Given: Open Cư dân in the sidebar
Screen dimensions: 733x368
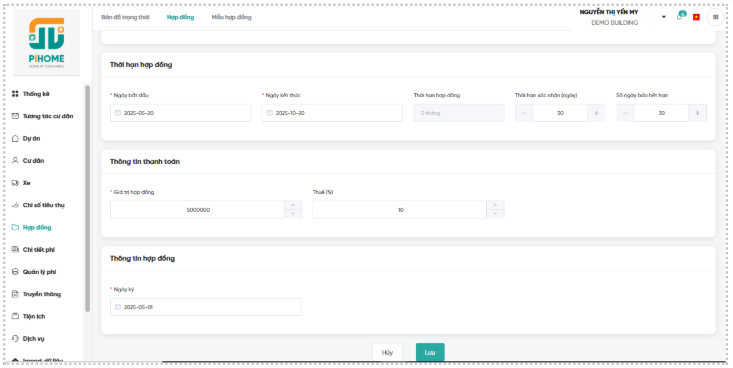Looking at the screenshot, I should coord(33,160).
